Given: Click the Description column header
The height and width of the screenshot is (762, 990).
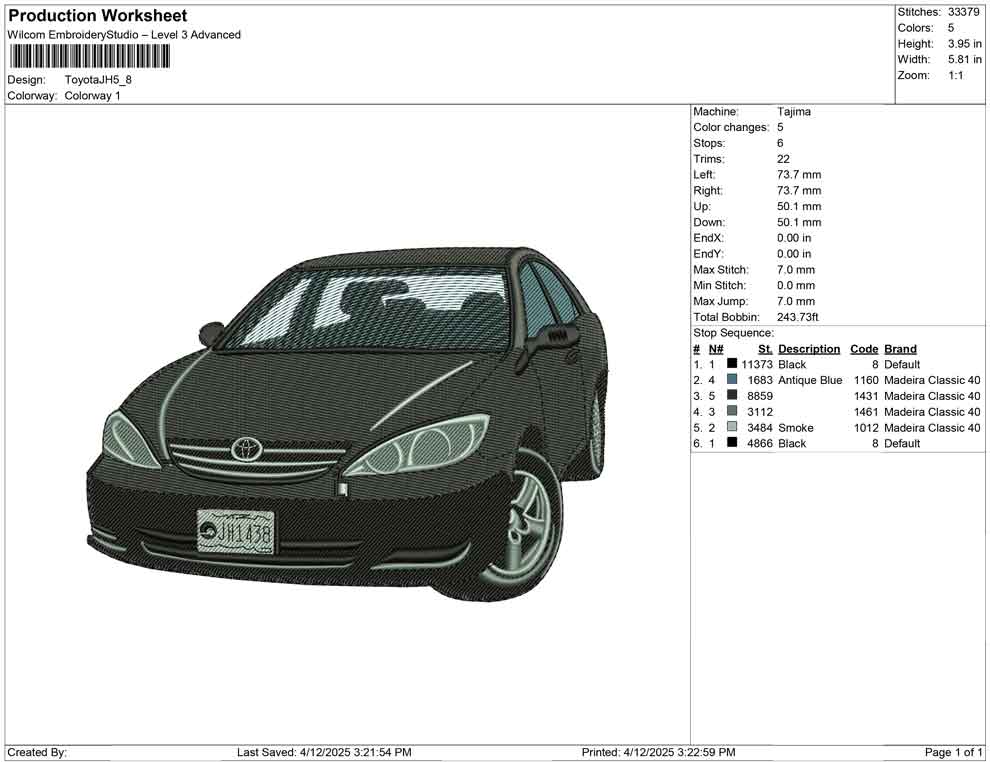Looking at the screenshot, I should [x=809, y=349].
